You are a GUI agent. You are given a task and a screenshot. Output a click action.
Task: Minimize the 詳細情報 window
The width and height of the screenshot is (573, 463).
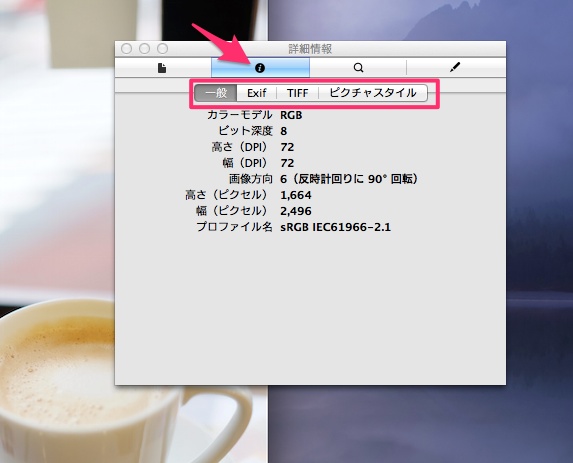tap(144, 49)
